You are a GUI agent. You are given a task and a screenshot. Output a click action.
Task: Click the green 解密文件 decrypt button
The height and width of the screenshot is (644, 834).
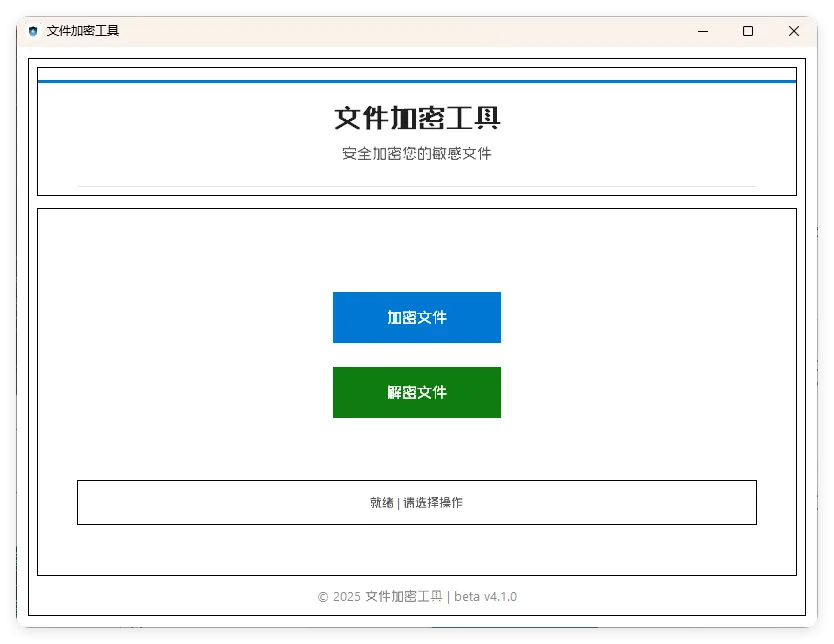(x=416, y=392)
